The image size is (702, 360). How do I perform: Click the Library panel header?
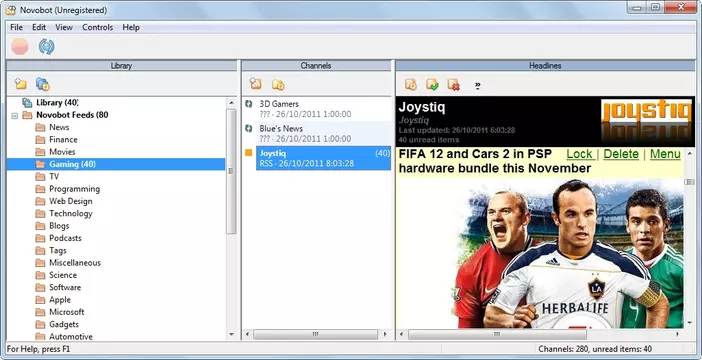pos(121,66)
